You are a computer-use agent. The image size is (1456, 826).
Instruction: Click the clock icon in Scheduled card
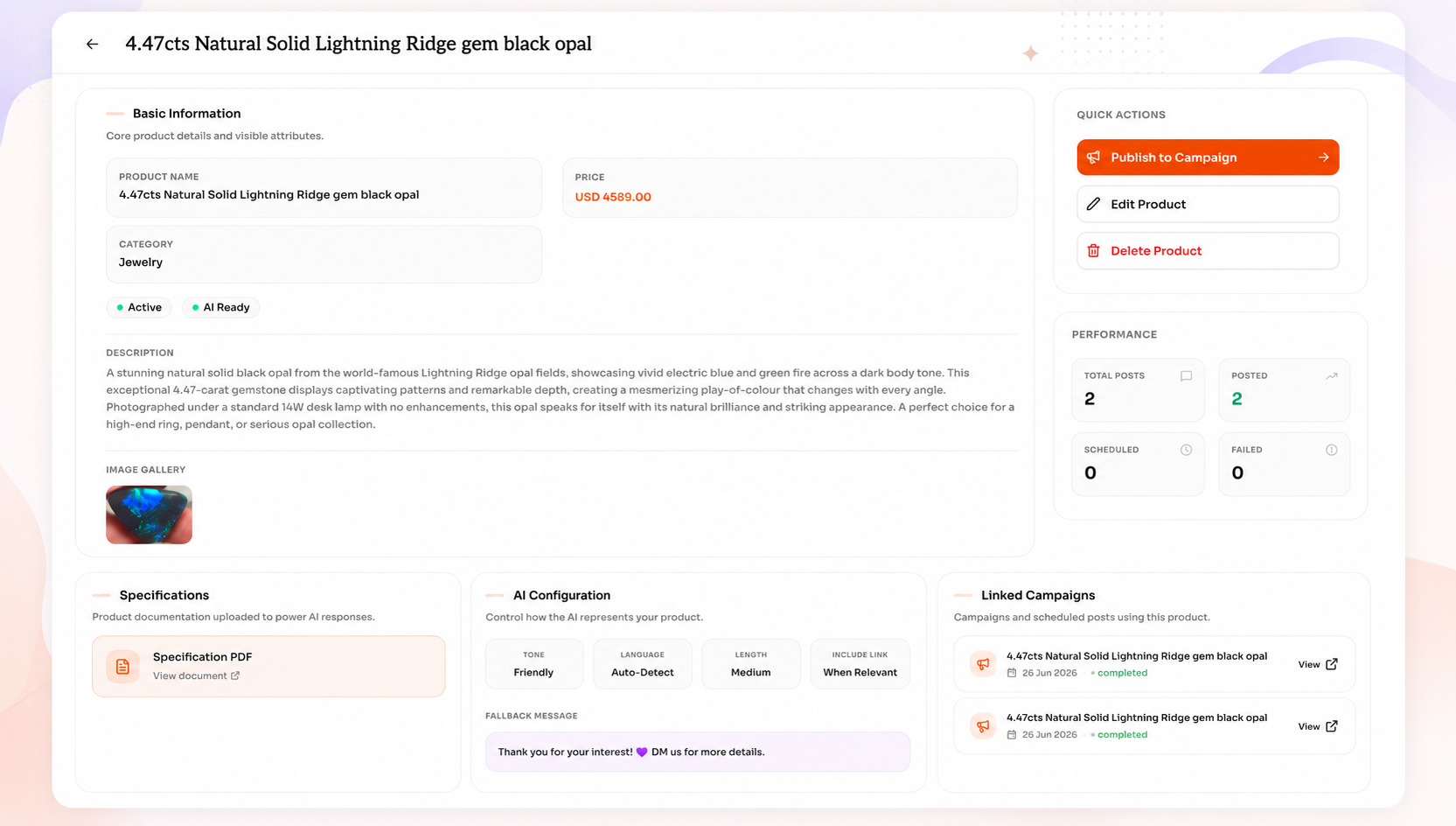click(1186, 450)
